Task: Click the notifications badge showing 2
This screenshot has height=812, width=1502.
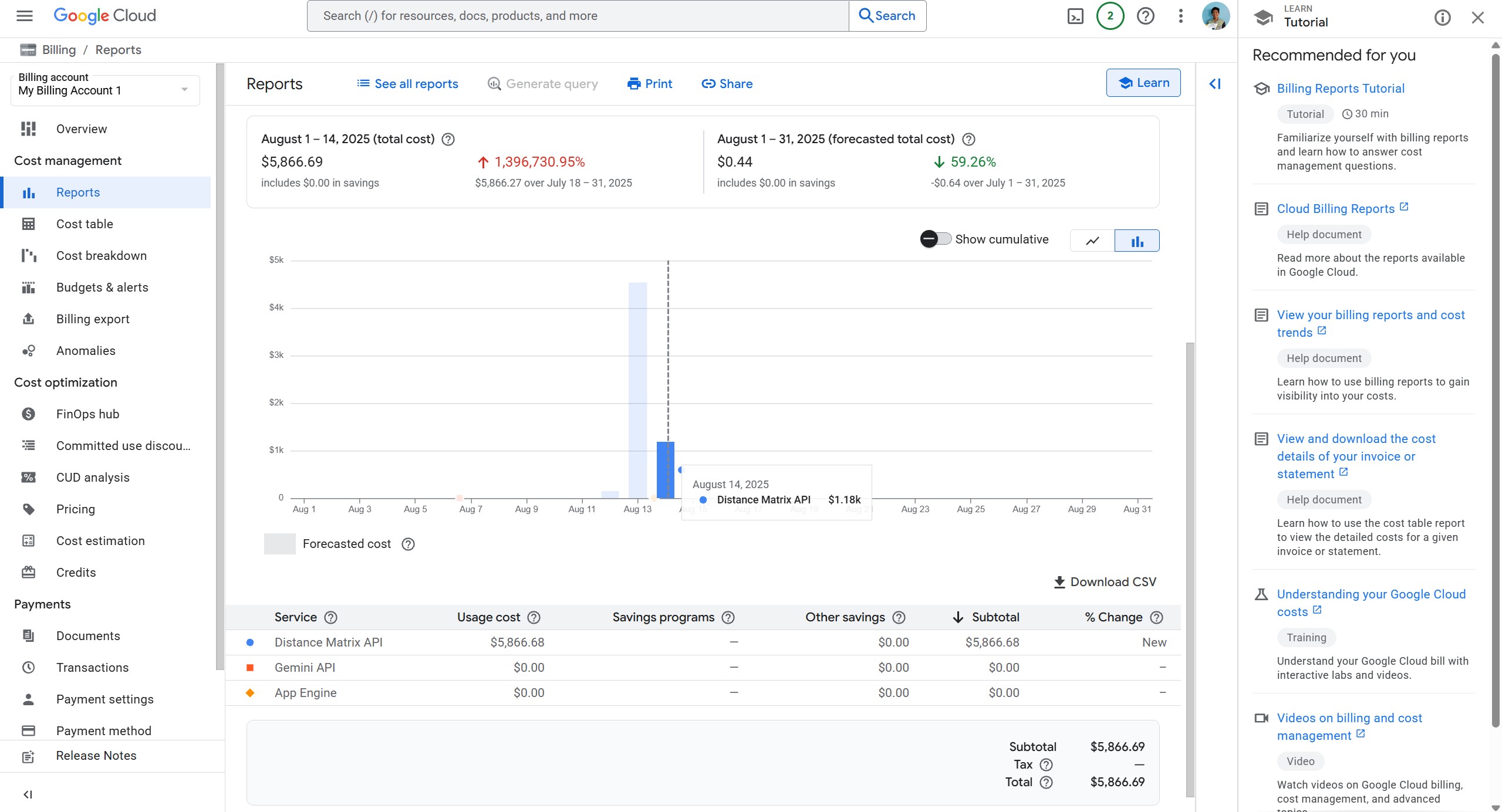Action: coord(1109,16)
